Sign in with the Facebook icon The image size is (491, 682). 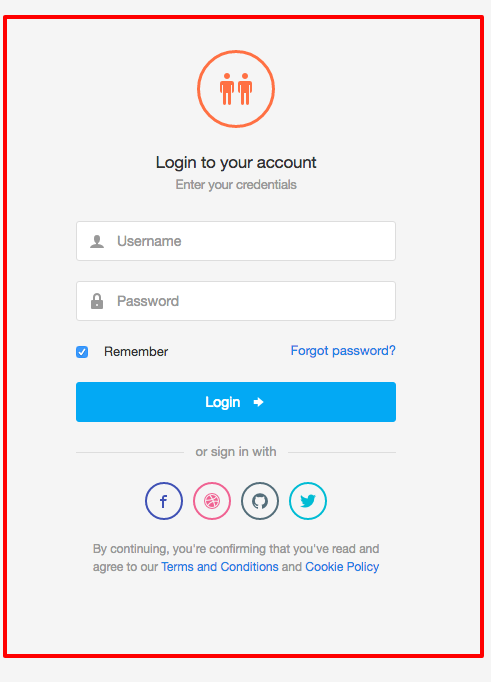164,501
